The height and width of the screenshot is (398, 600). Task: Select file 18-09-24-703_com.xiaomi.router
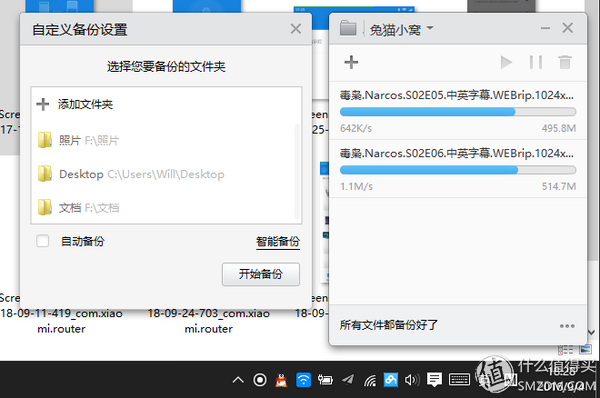click(x=209, y=321)
